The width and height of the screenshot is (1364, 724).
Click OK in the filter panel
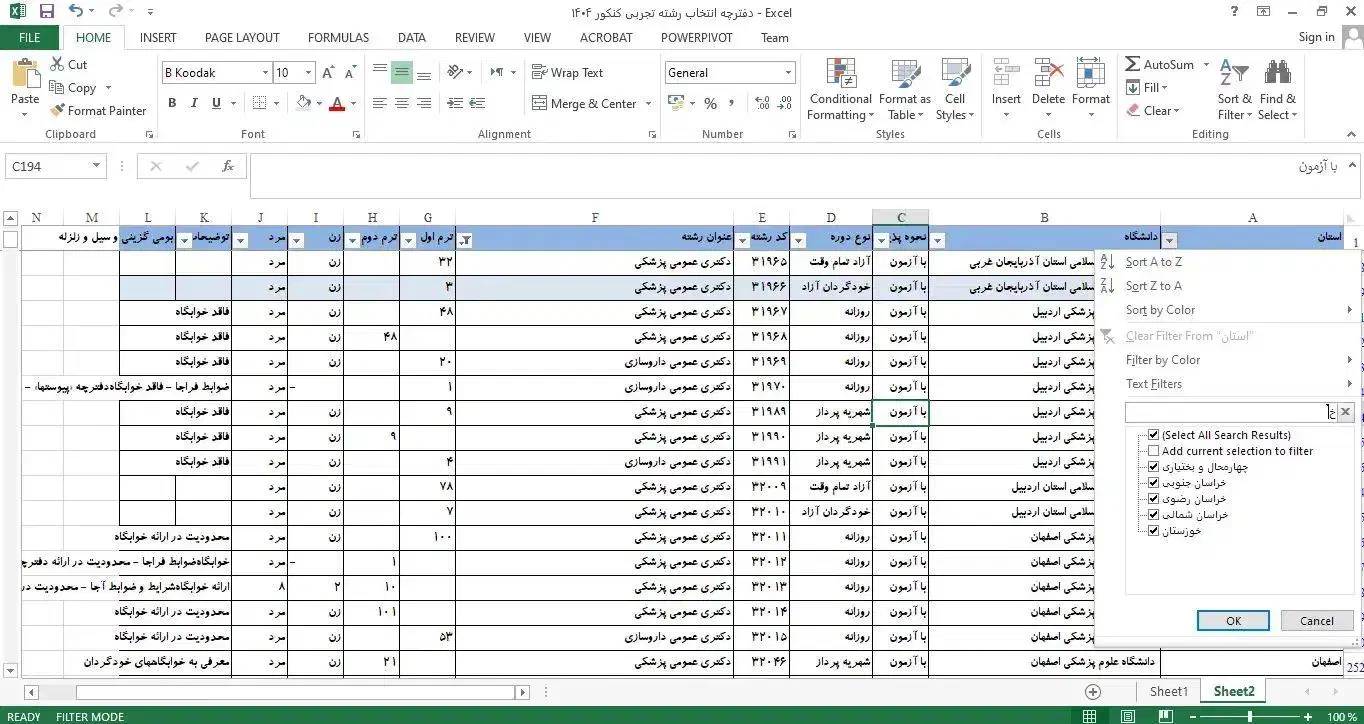(x=1232, y=621)
